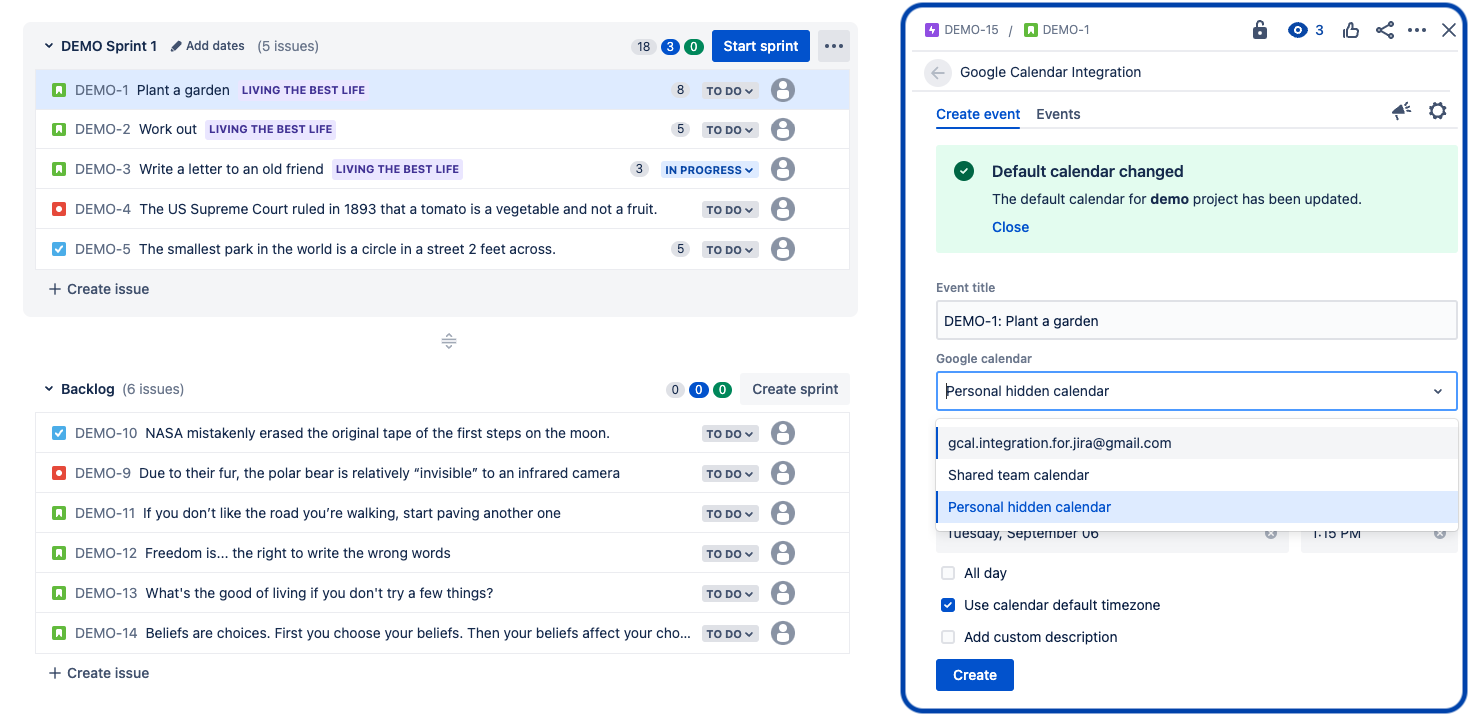Open DEMO-15 breadcrumb link
Screen dimensions: 1472x720
pos(971,30)
